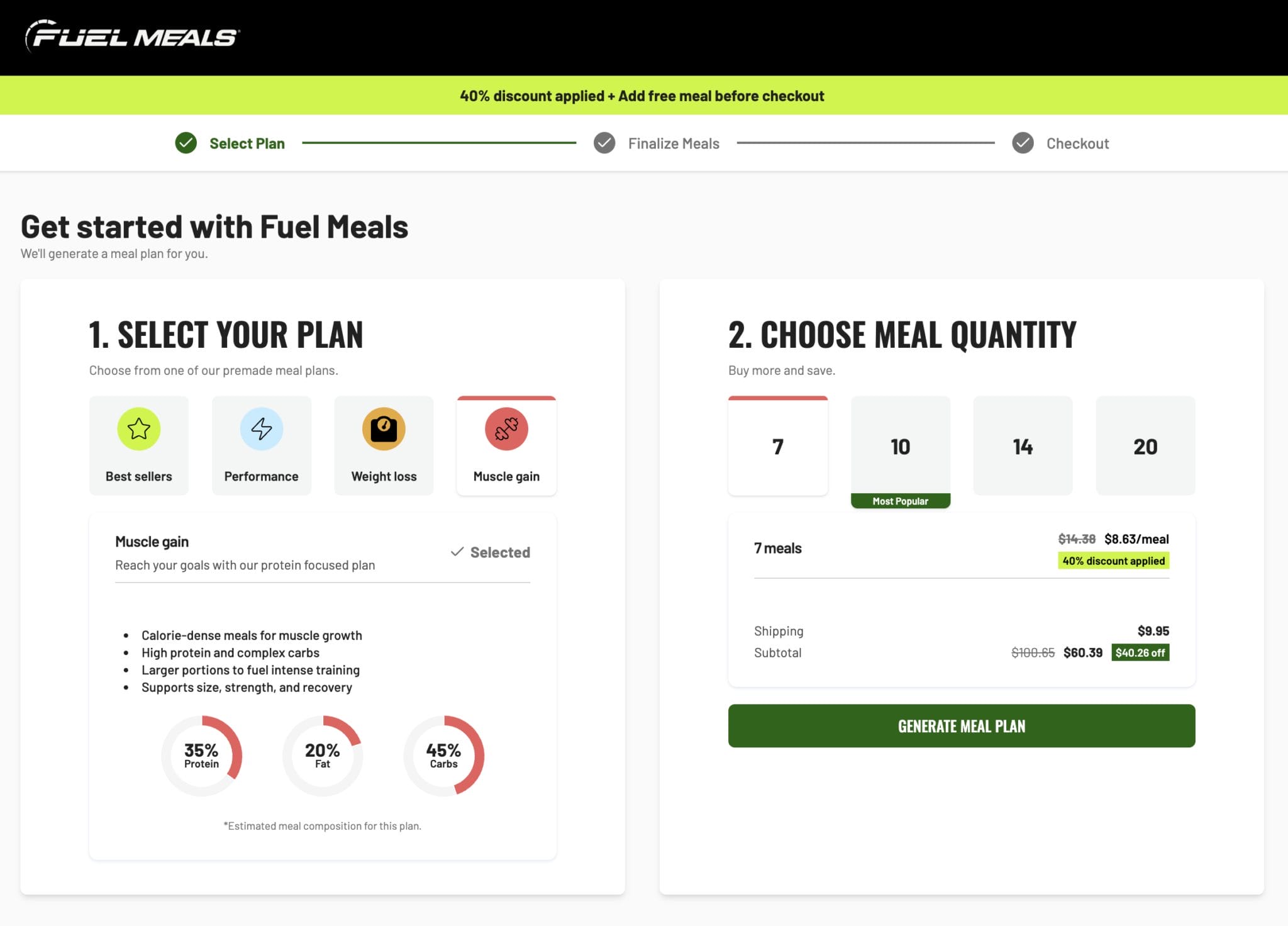Click the Select Plan checkmark icon
Image resolution: width=1288 pixels, height=926 pixels.
pyautogui.click(x=185, y=143)
